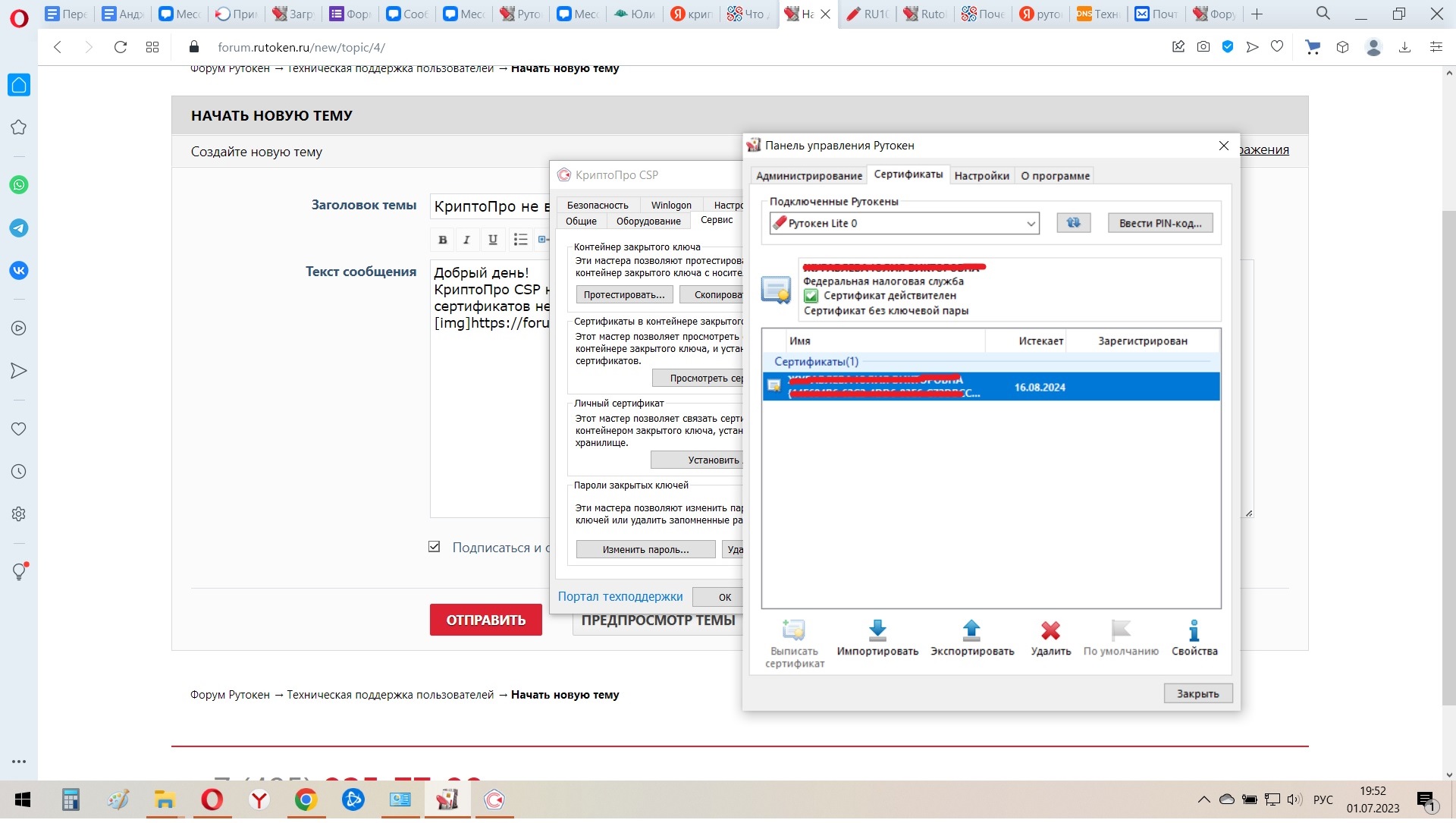Select Сертификаты tab in Rutoken panel
The width and height of the screenshot is (1456, 823).
tap(908, 174)
